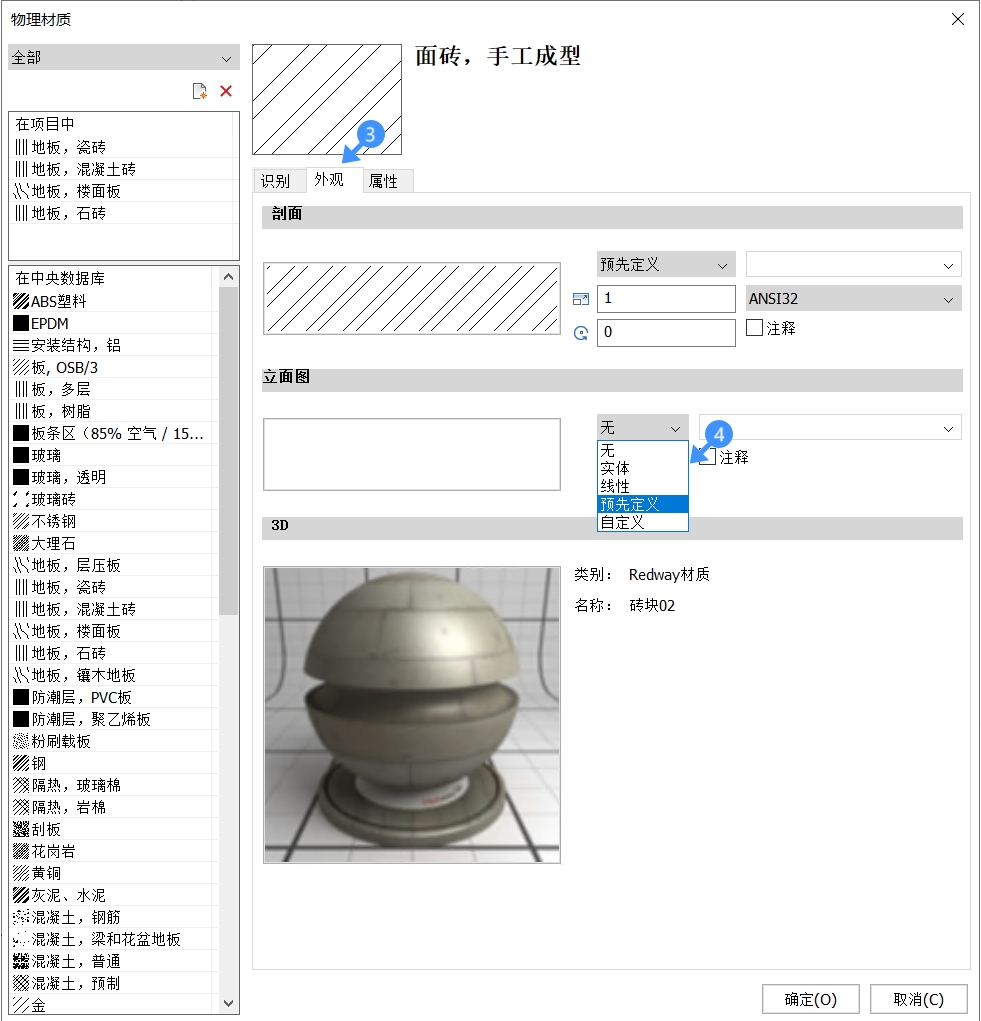The width and height of the screenshot is (981, 1021).
Task: Open the ANSI32 pattern dropdown
Action: pyautogui.click(x=853, y=299)
